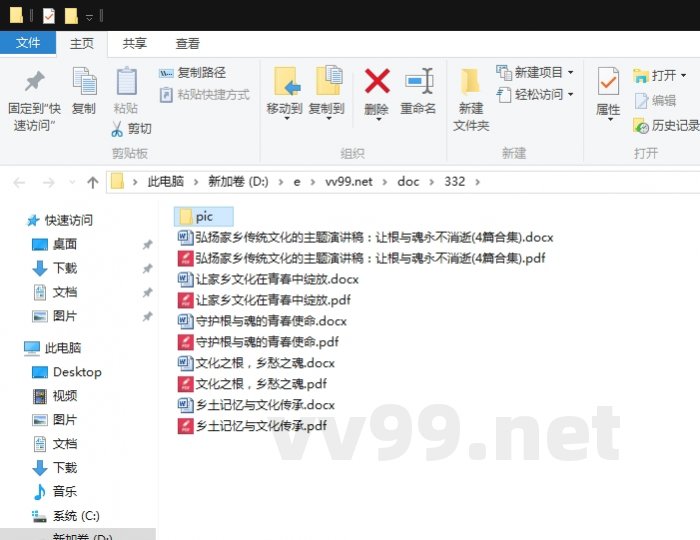The image size is (700, 540).
Task: Expand the chevron after the 332 breadcrumb
Action: [478, 182]
